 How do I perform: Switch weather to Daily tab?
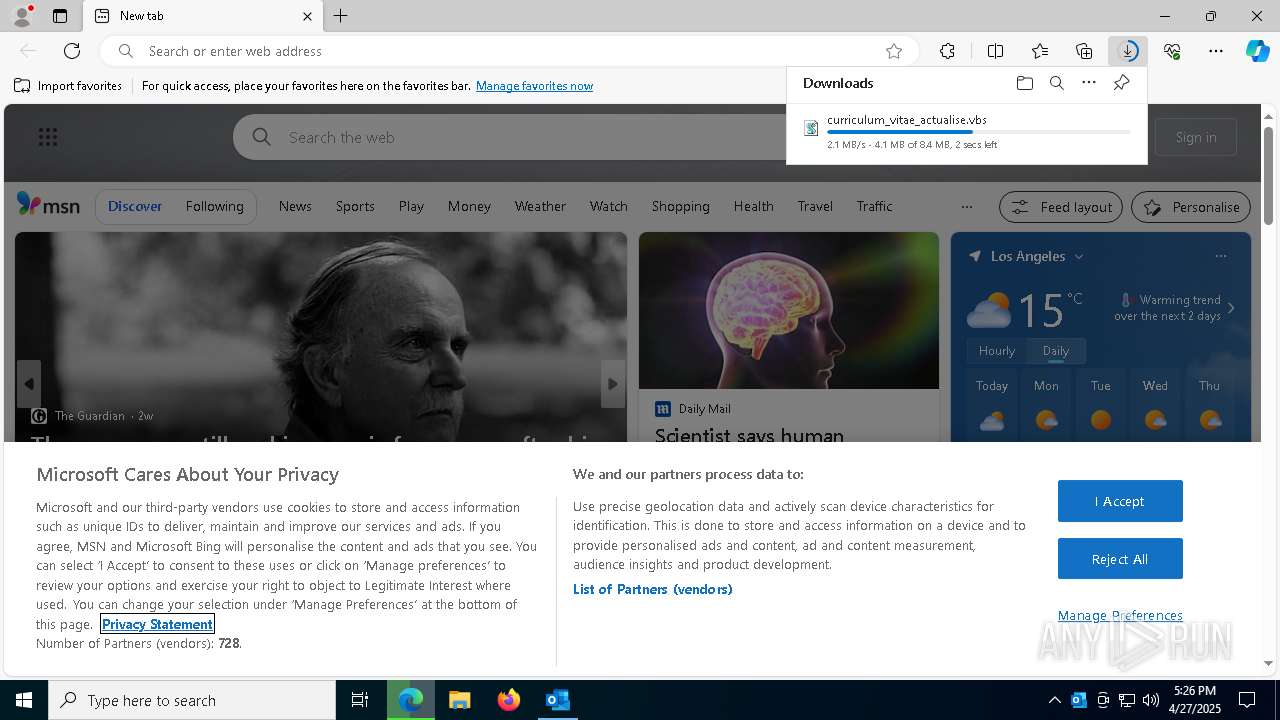[x=1055, y=351]
